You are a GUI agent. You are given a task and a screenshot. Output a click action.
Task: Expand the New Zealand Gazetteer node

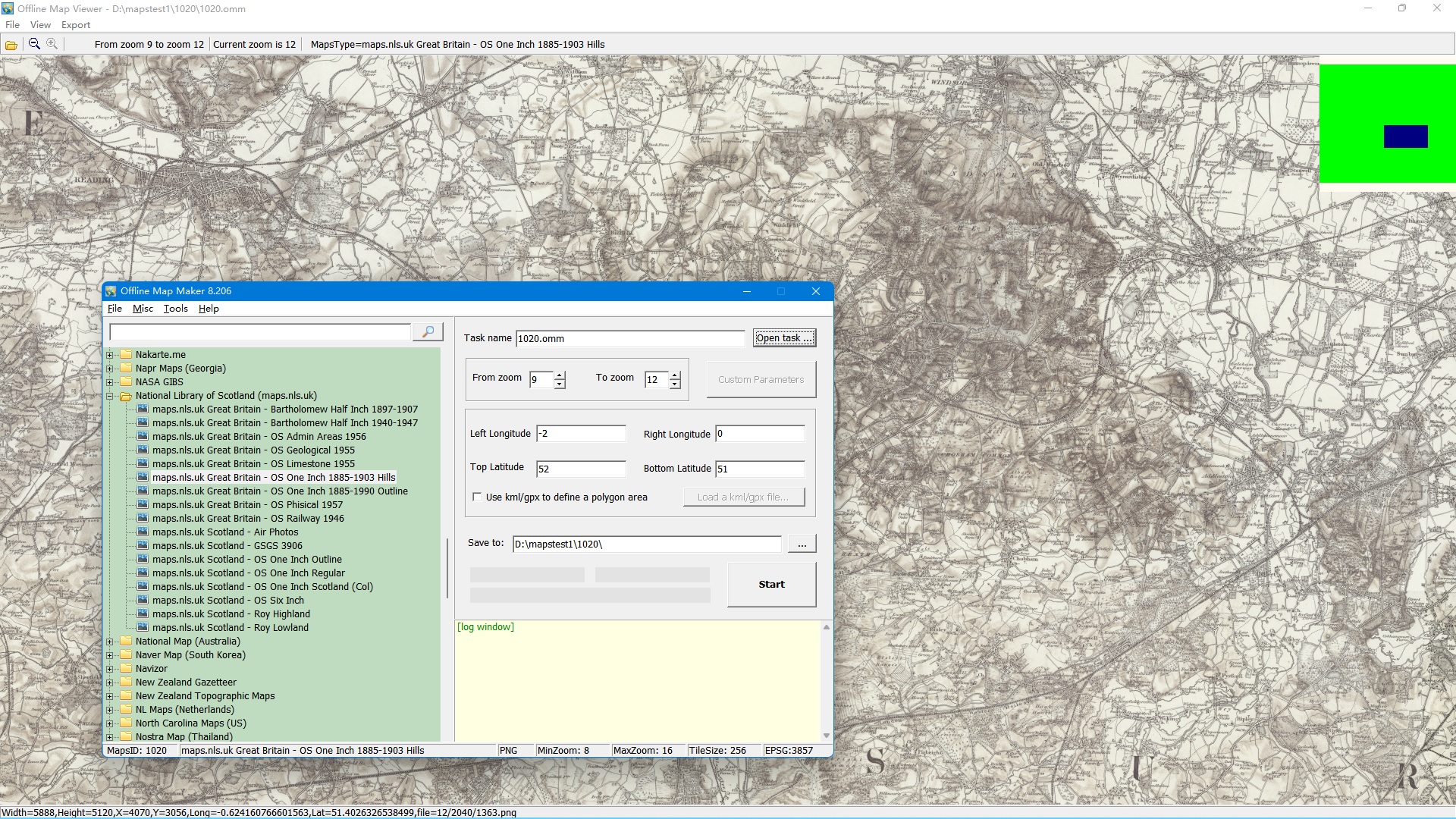[x=110, y=682]
